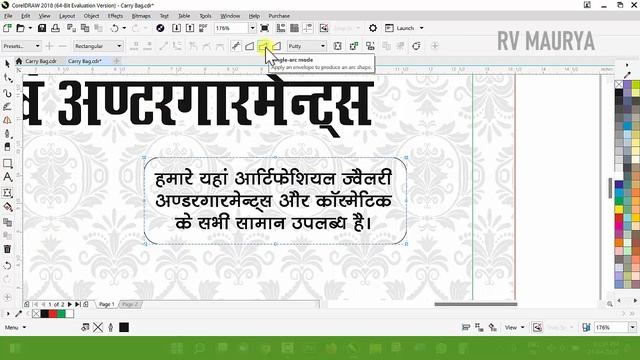Print the document with the printer icon

(55, 28)
